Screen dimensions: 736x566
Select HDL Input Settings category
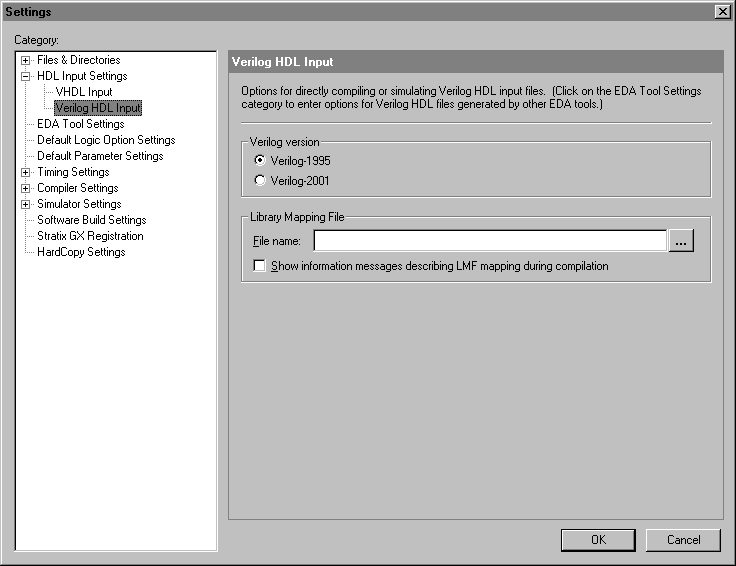[x=82, y=76]
